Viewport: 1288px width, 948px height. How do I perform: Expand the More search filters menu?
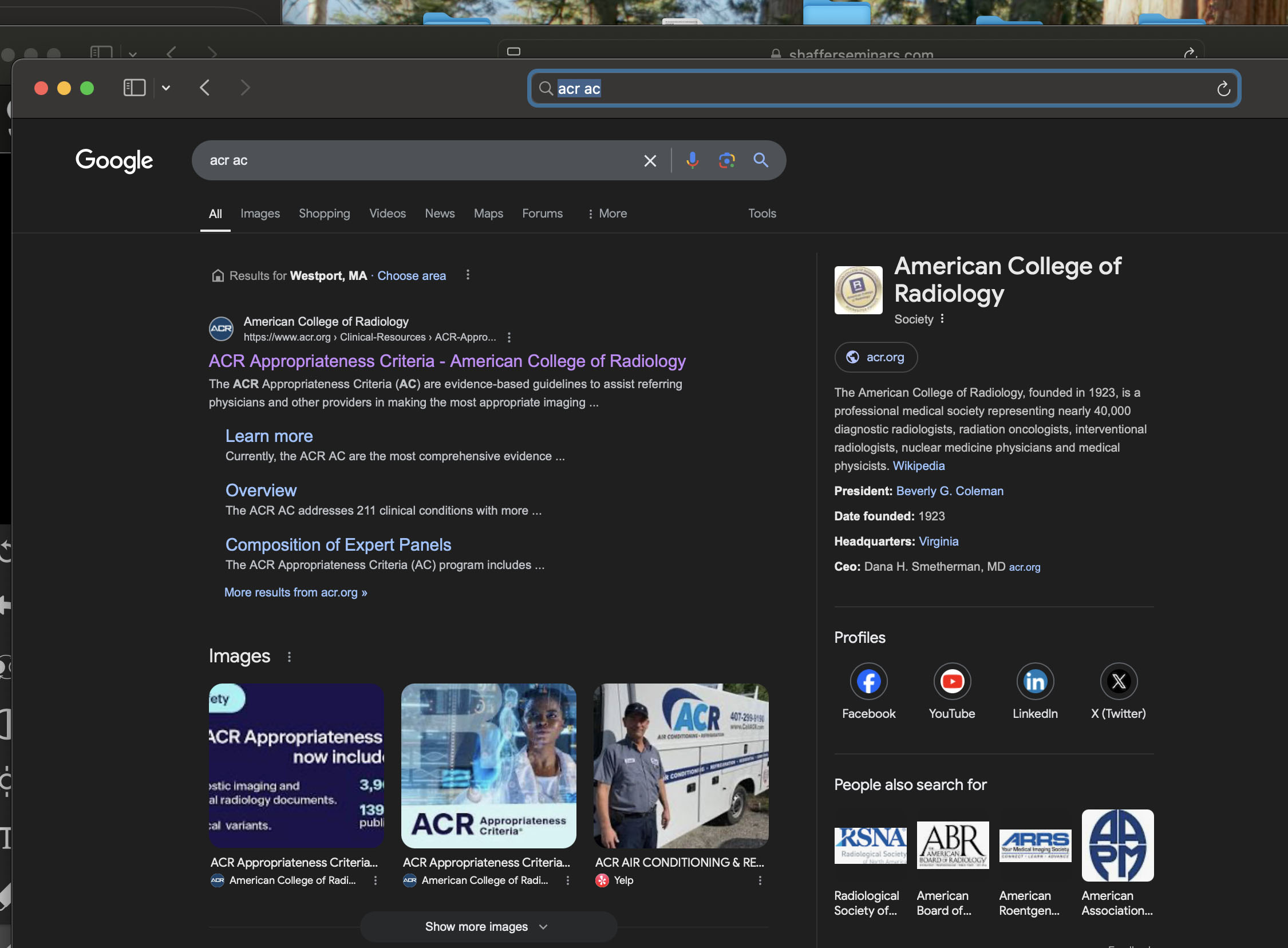click(x=607, y=214)
